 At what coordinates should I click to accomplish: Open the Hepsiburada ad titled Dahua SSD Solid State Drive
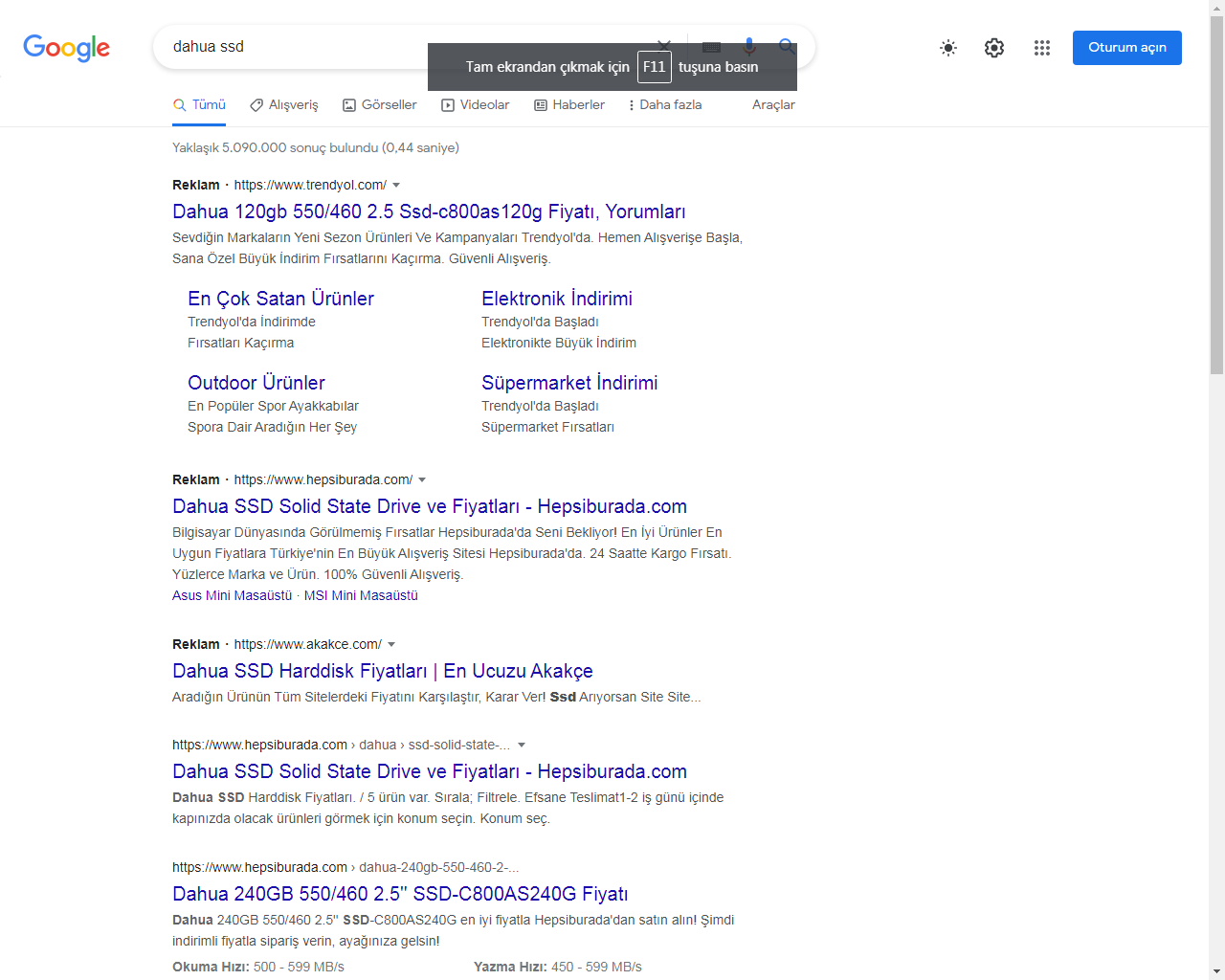point(430,506)
